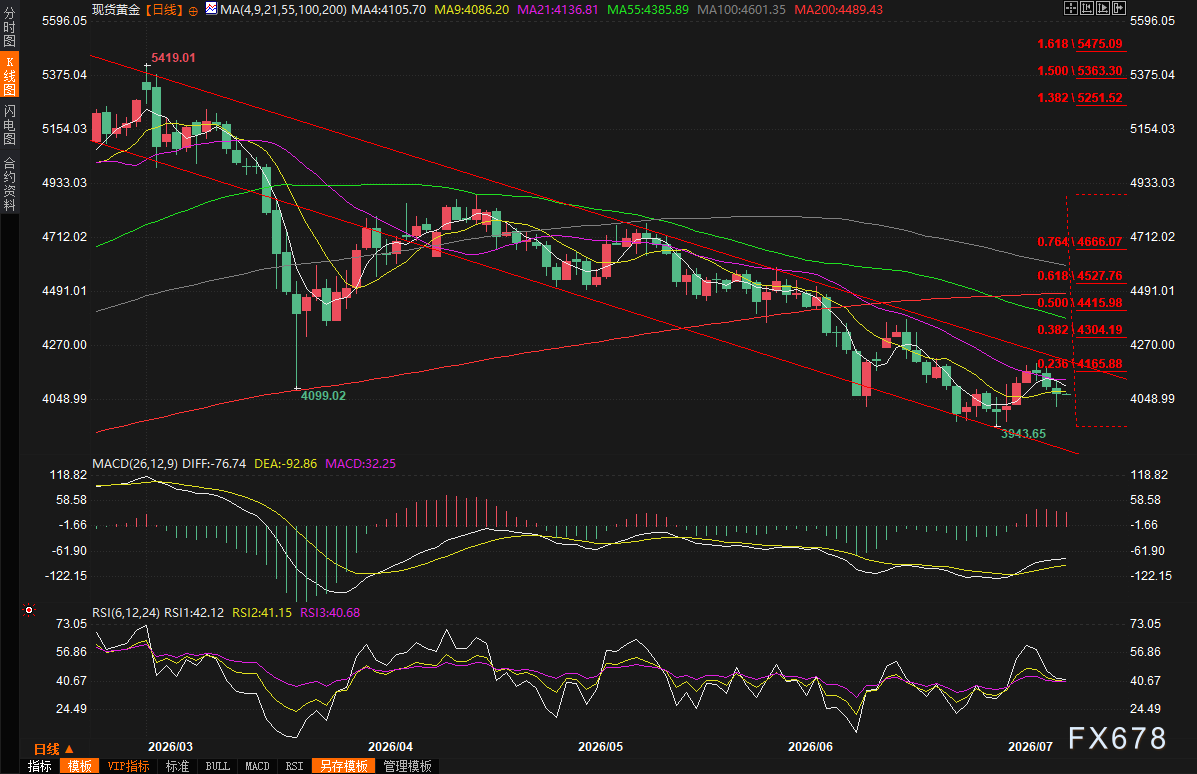1197x774 pixels.
Task: Click the crosshair cursor icon at top right
Action: (x=1071, y=8)
